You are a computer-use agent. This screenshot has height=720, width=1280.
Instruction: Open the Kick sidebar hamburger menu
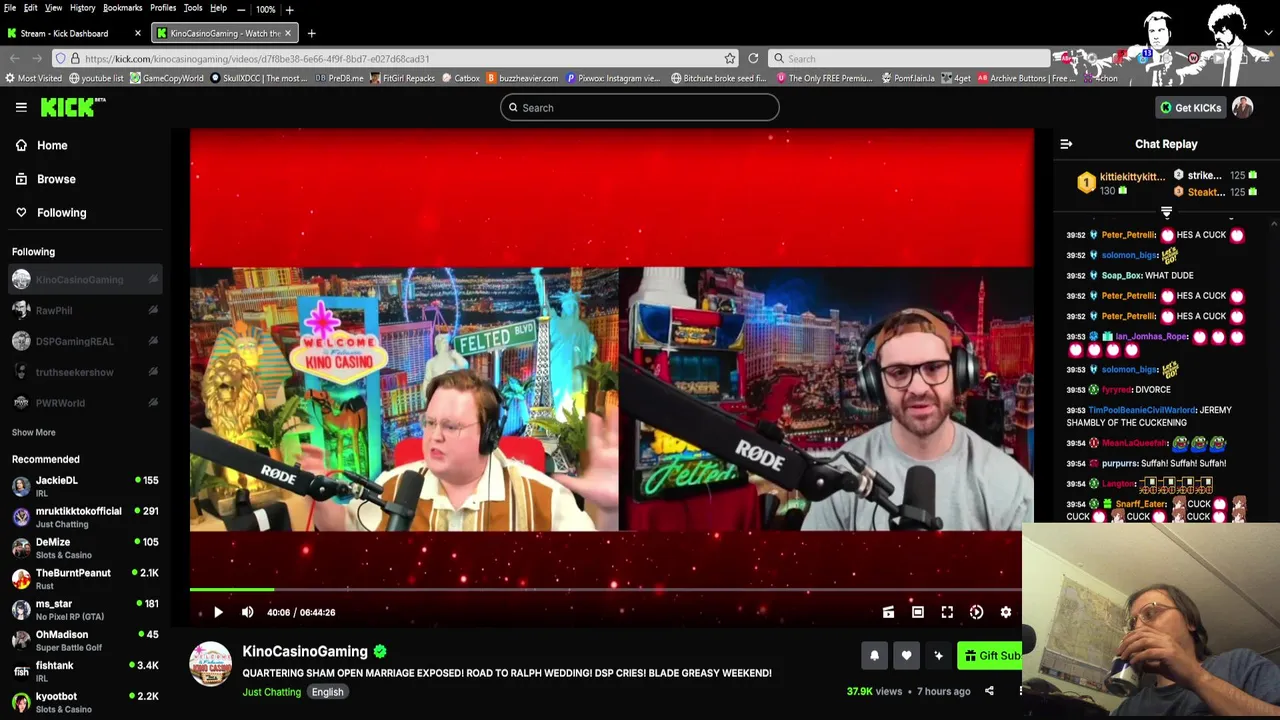(21, 107)
